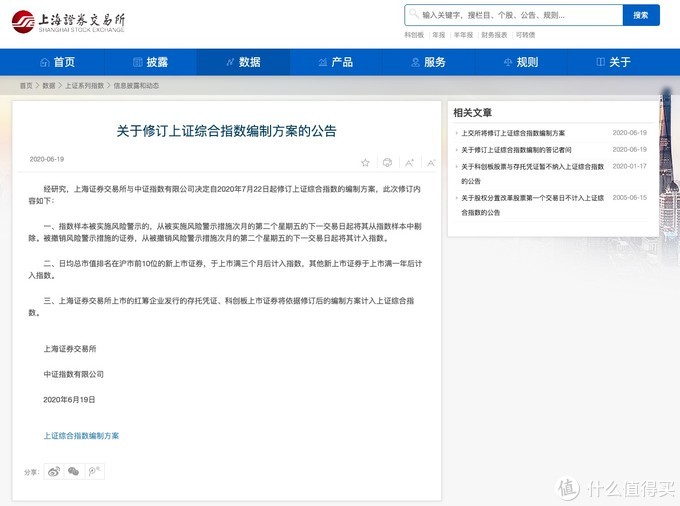This screenshot has width=680, height=506.
Task: Click the article title 关于修订上证综合指数编制方案的公告
Action: point(226,131)
